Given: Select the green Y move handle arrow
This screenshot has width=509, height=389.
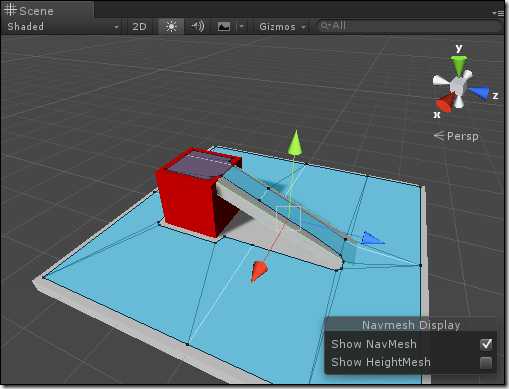Looking at the screenshot, I should point(295,143).
